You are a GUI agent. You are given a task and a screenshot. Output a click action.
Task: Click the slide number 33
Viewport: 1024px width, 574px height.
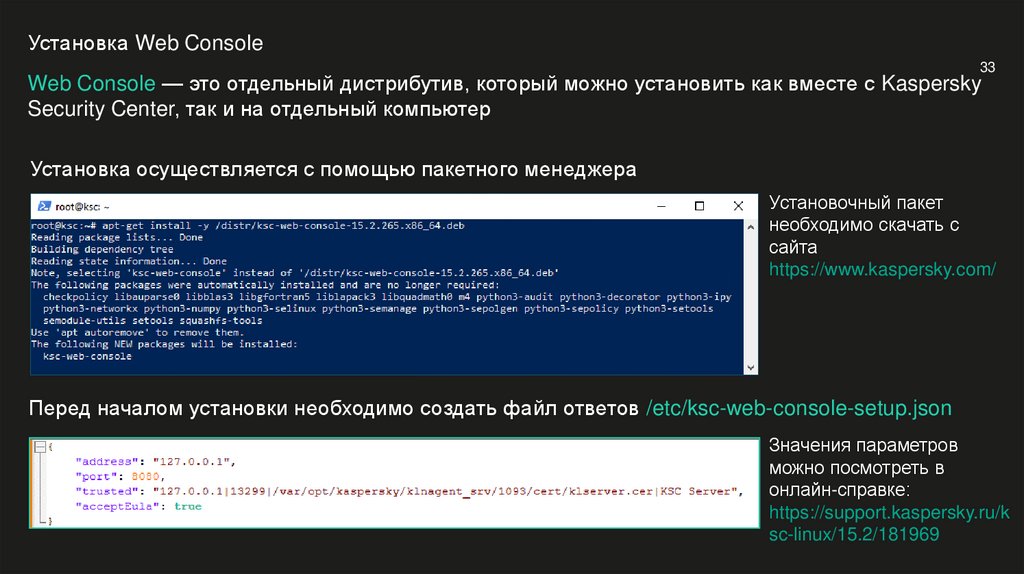(x=987, y=67)
